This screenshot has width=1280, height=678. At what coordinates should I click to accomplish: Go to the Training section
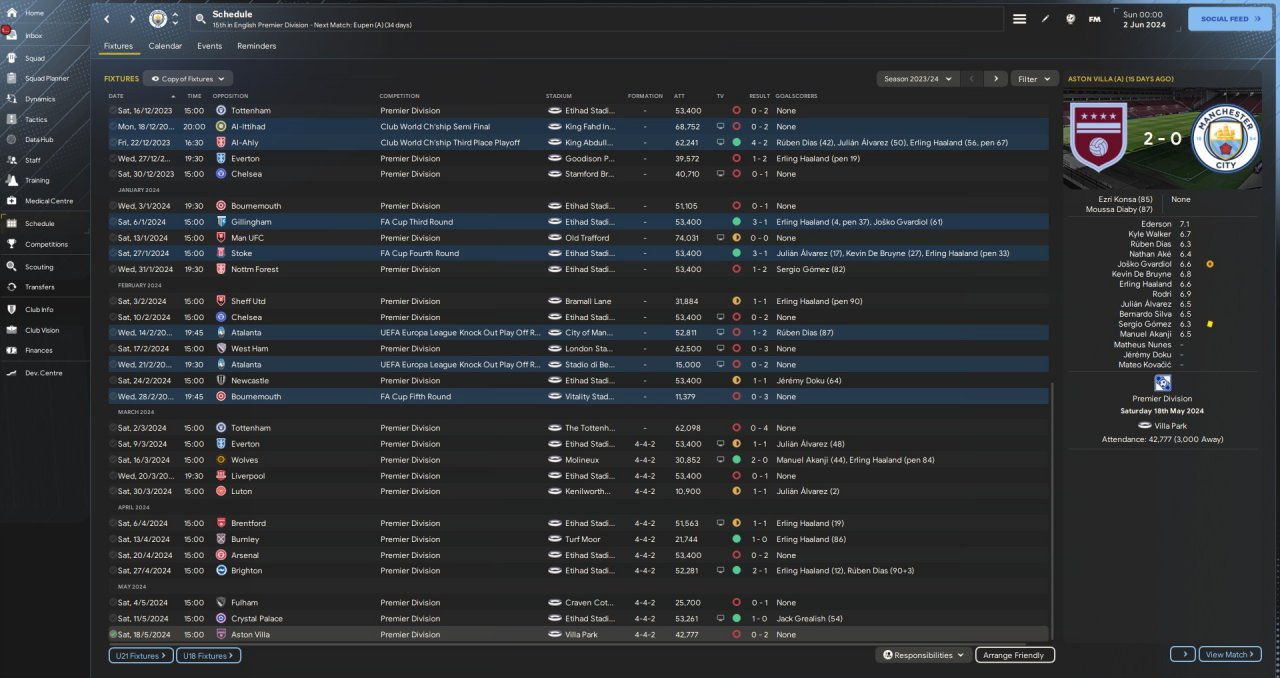coord(37,180)
